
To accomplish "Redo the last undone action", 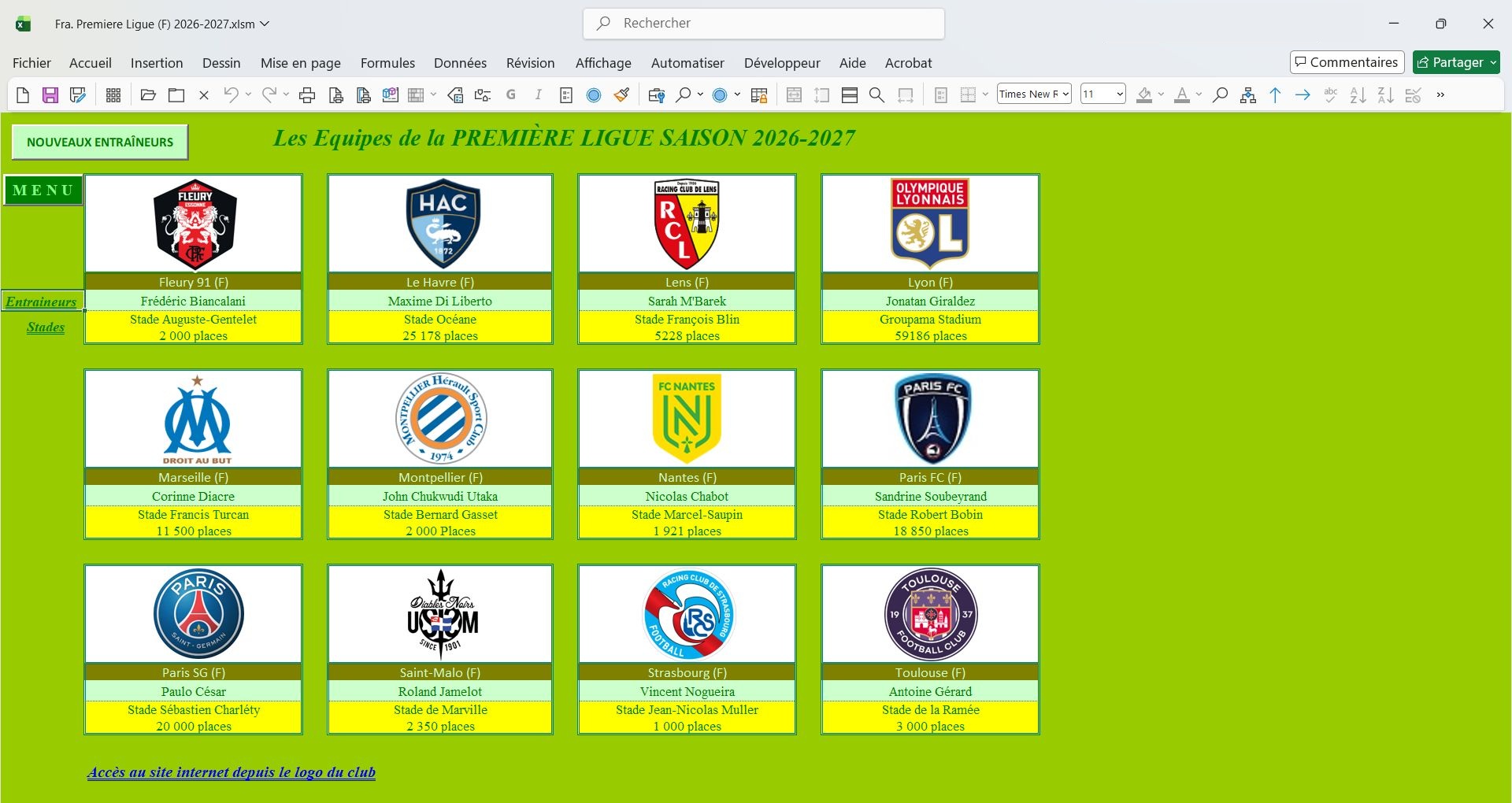I will (x=269, y=95).
